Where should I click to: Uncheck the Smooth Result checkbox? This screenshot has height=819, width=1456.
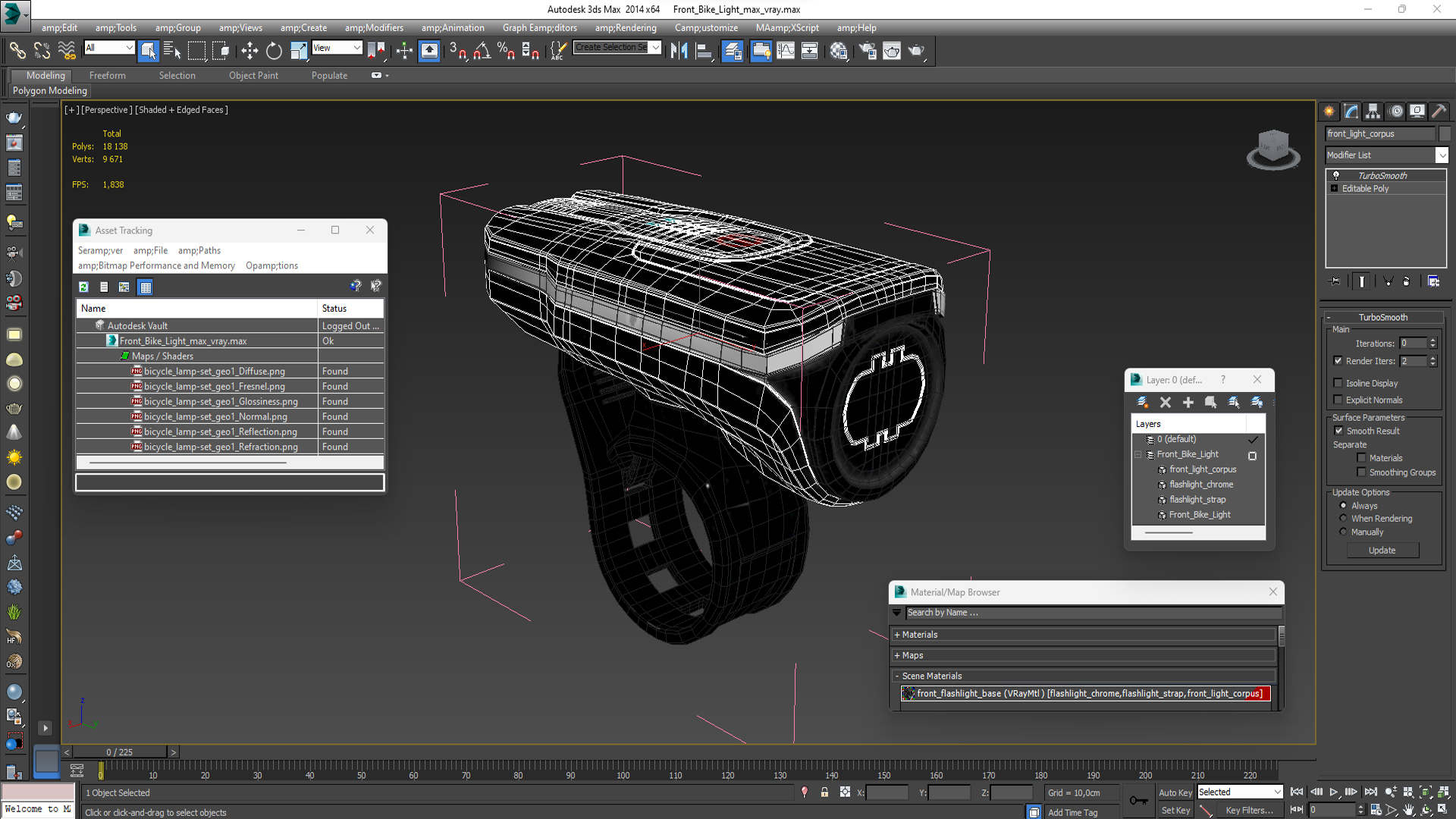pos(1338,431)
